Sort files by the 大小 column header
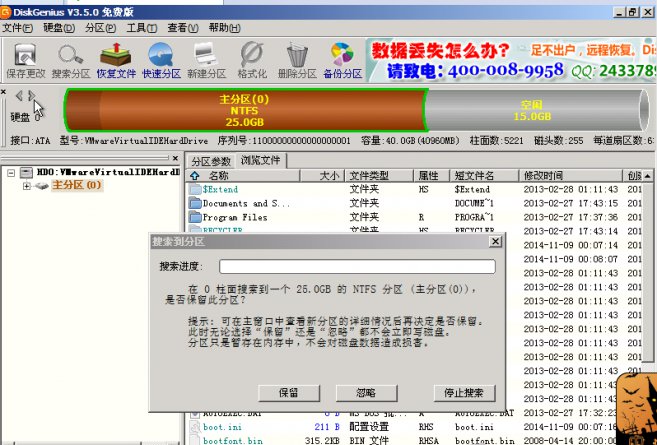 (322, 176)
